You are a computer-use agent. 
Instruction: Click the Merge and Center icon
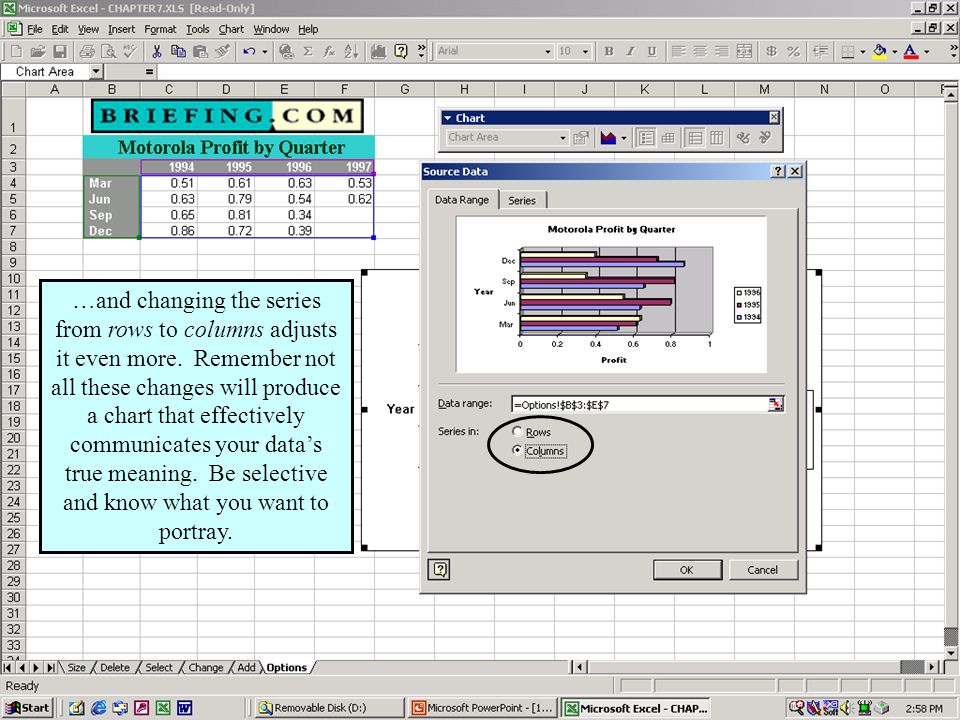point(744,51)
